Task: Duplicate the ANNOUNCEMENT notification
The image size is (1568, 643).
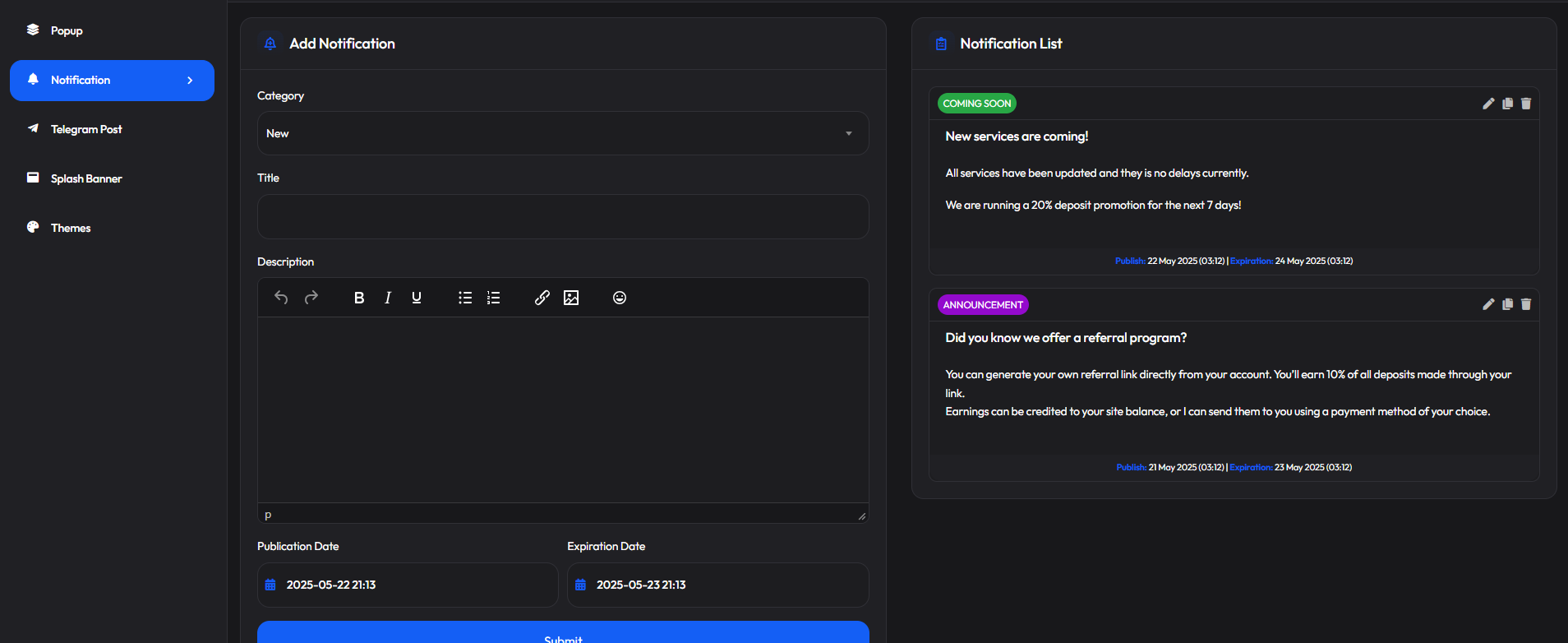Action: pyautogui.click(x=1507, y=304)
